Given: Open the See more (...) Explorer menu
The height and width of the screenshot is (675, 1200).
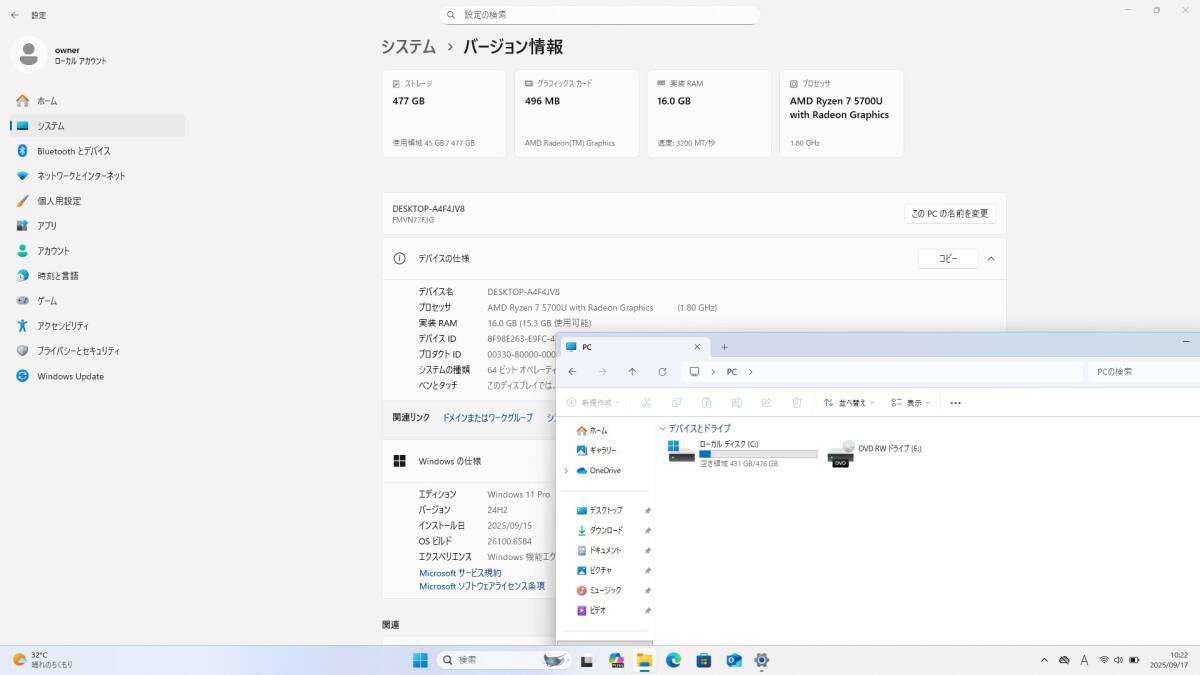Looking at the screenshot, I should pos(955,402).
